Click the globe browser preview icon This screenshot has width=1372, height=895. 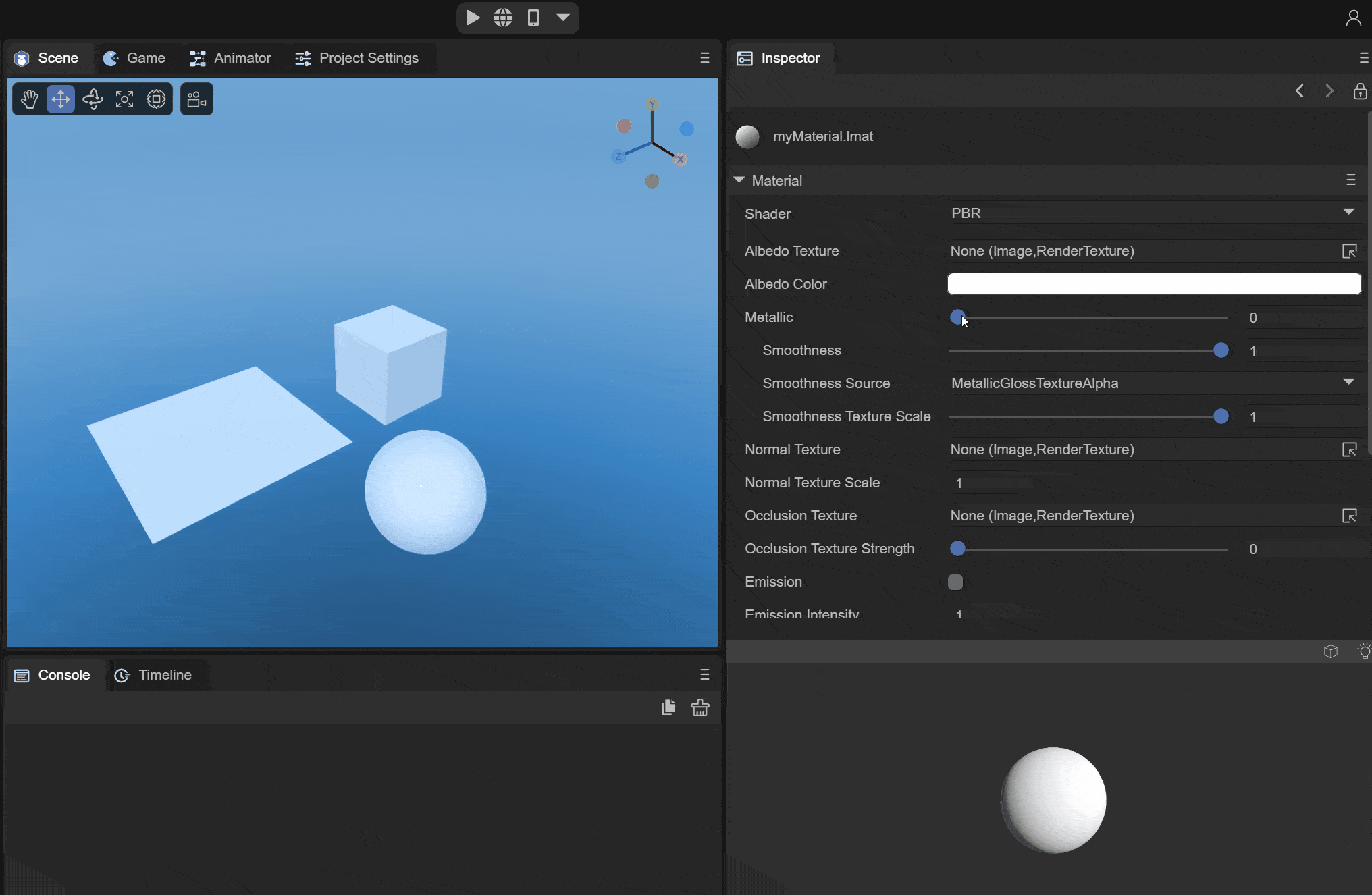pos(503,18)
